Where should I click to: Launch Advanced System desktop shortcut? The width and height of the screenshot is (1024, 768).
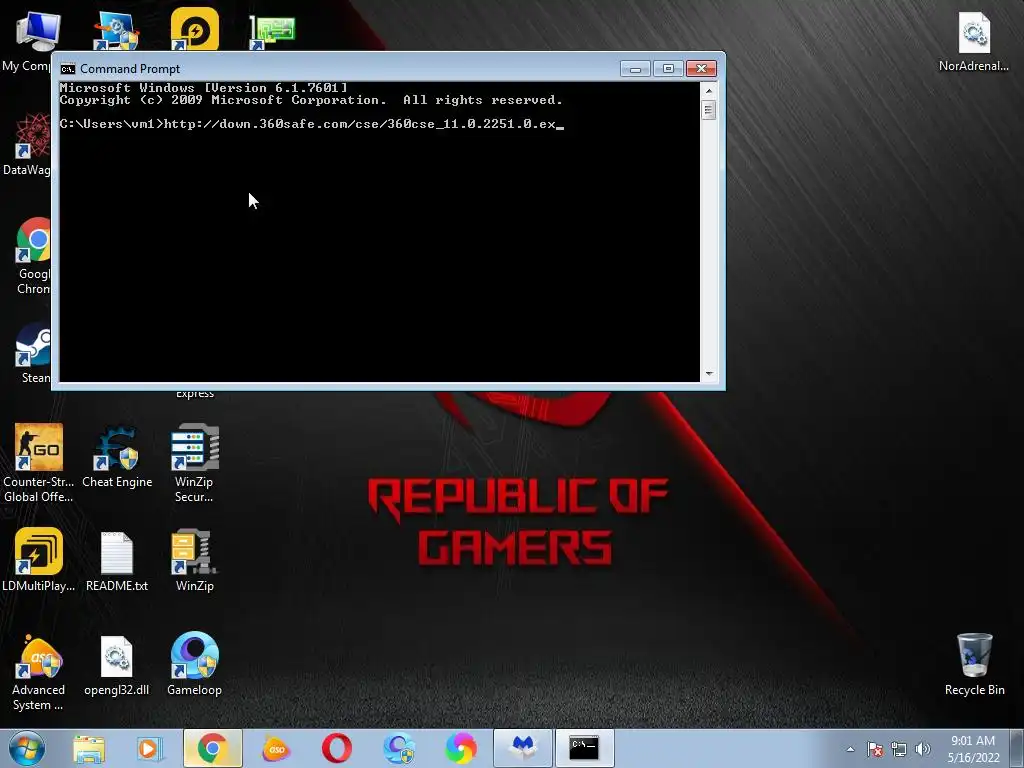pyautogui.click(x=39, y=656)
